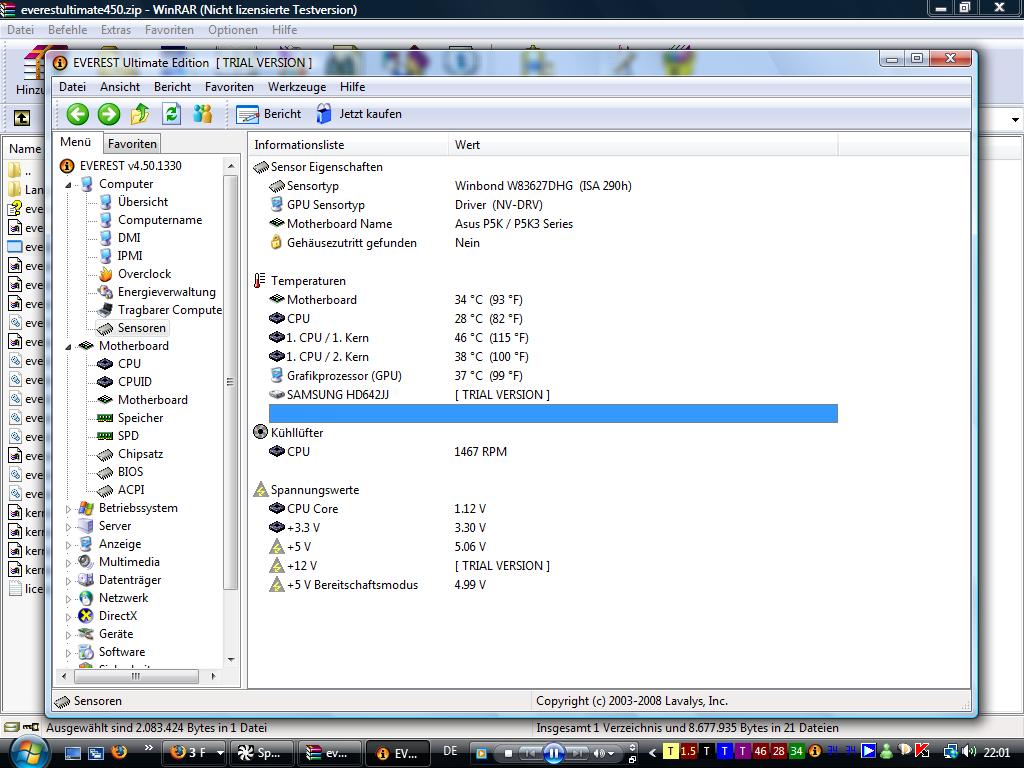The width and height of the screenshot is (1024, 768).
Task: Click tree horizontal scrollbar right arrow
Action: 213,677
